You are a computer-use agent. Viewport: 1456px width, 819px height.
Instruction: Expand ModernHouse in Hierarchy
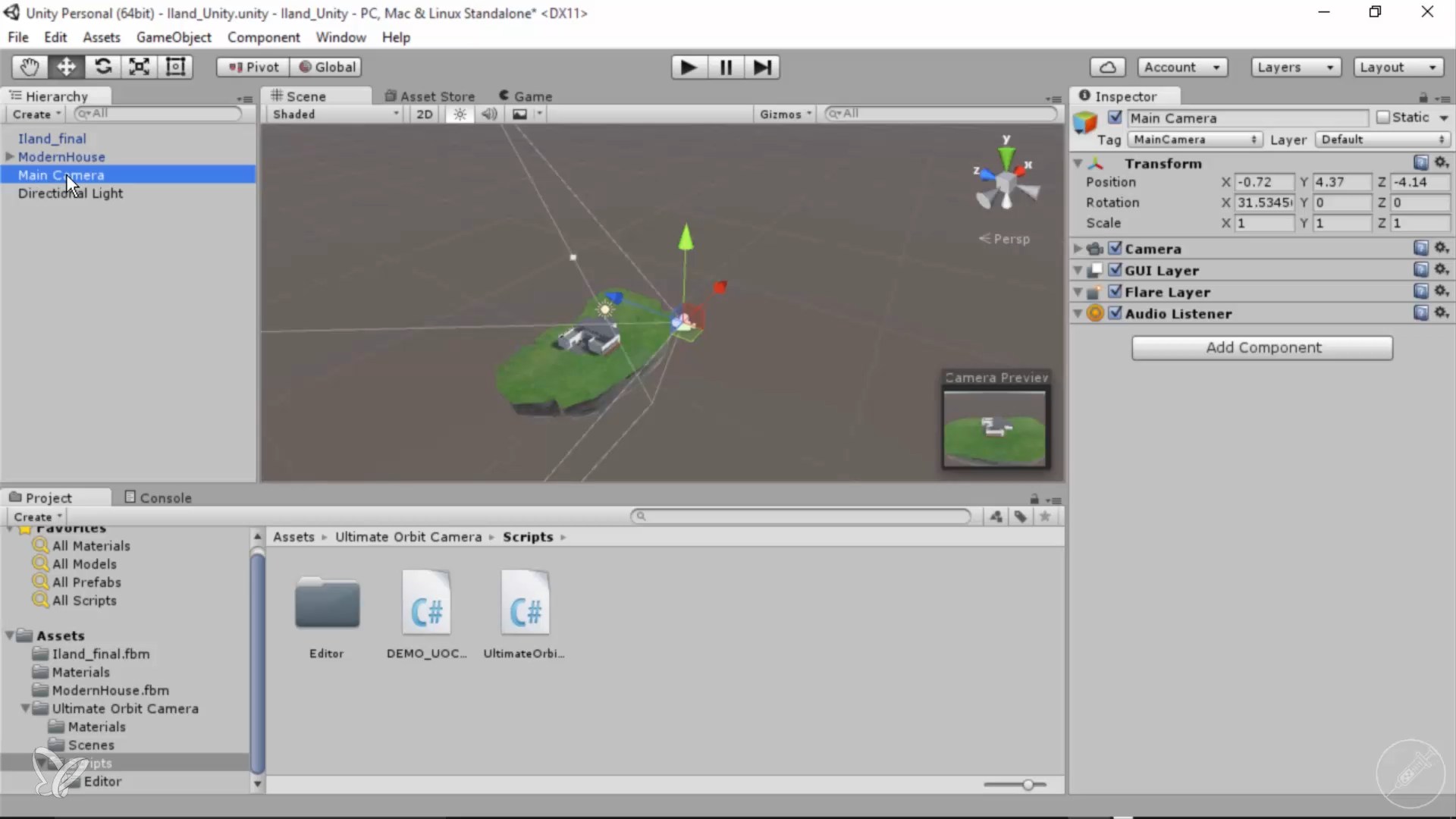click(10, 156)
